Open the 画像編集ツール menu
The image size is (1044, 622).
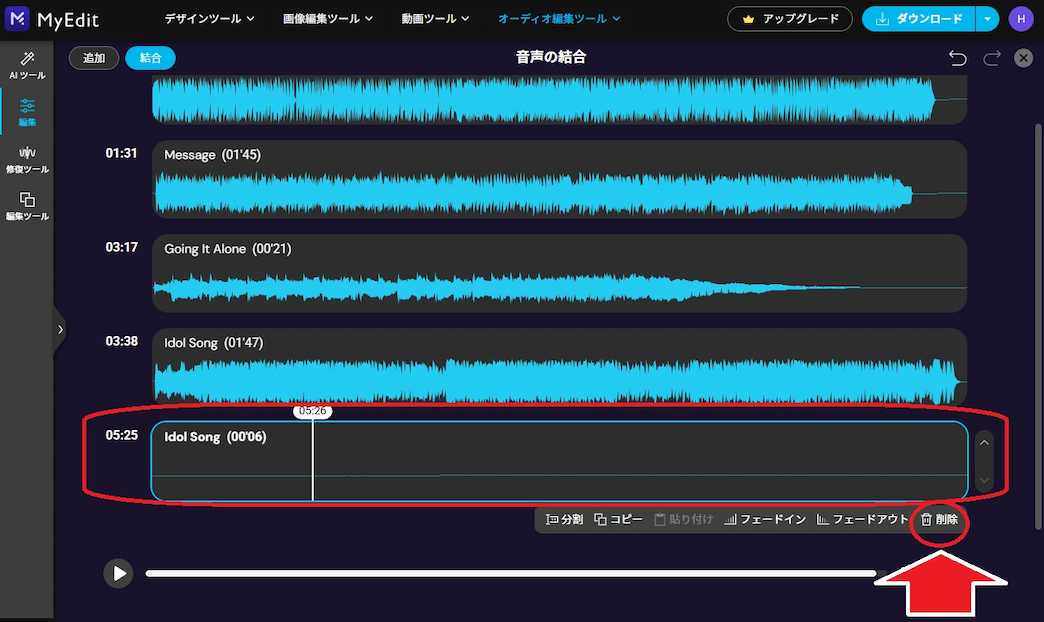coord(327,18)
